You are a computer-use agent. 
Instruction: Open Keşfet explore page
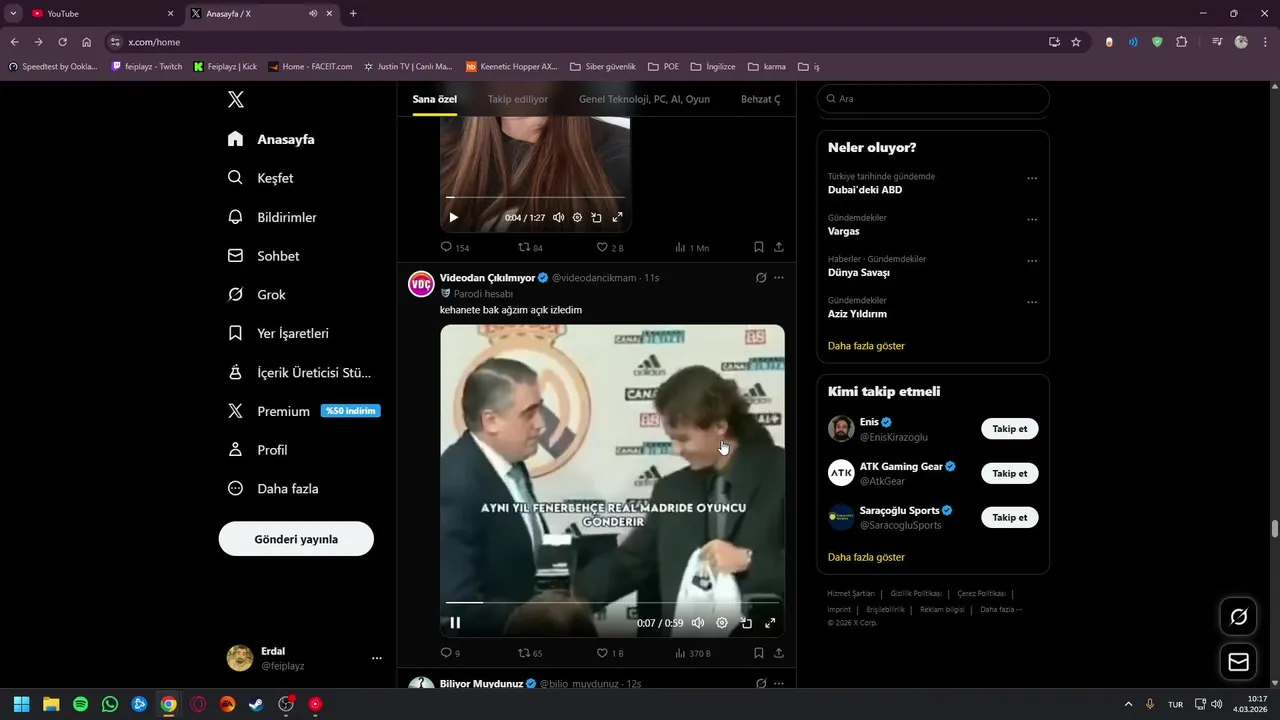click(260, 178)
